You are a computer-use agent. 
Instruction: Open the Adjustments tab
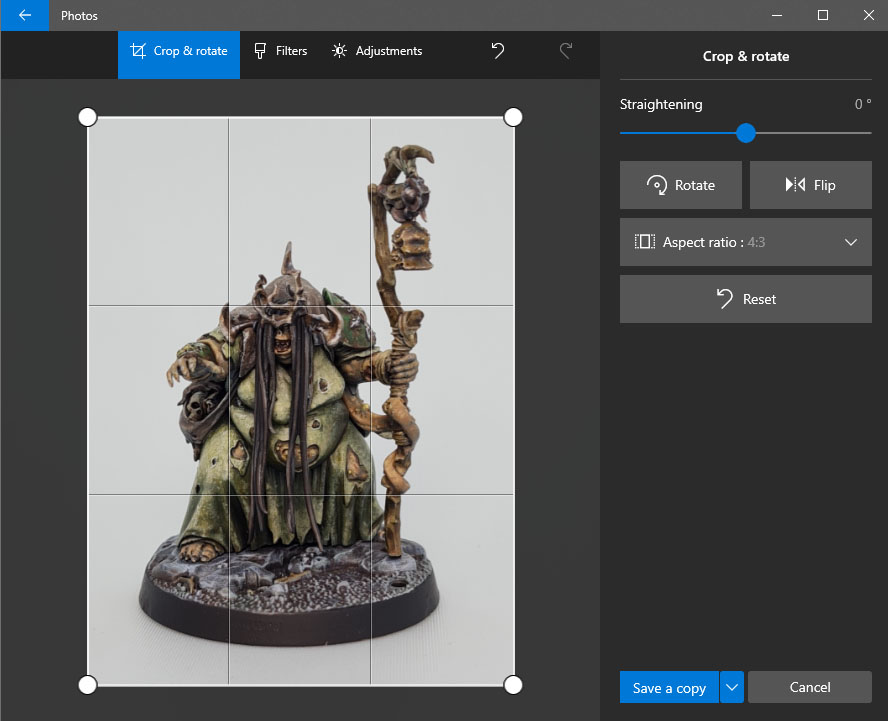(377, 51)
